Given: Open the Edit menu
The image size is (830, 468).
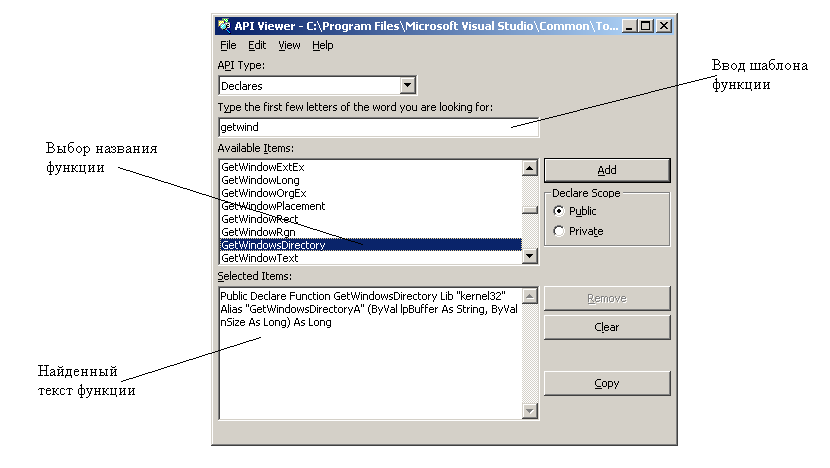Looking at the screenshot, I should click(x=257, y=46).
